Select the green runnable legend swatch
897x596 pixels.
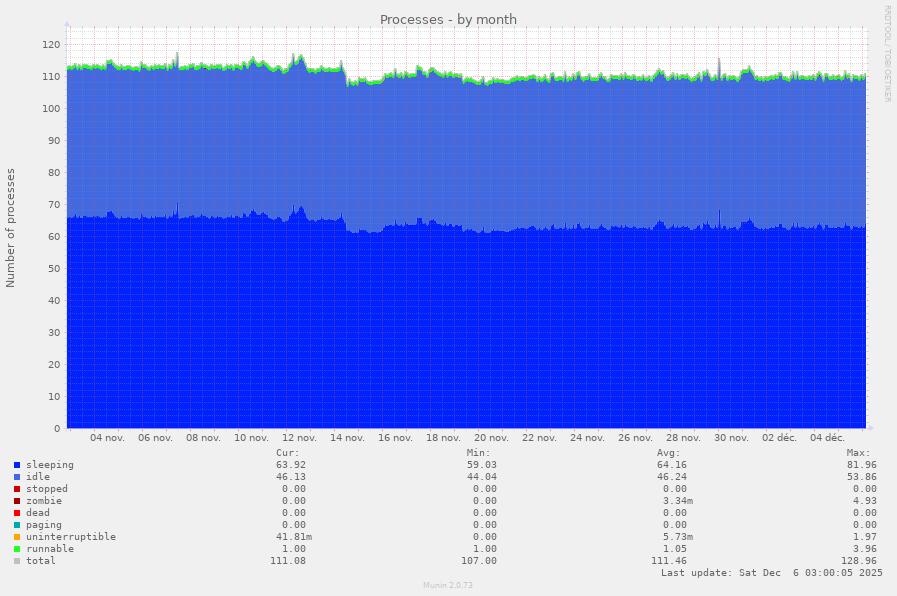17,549
